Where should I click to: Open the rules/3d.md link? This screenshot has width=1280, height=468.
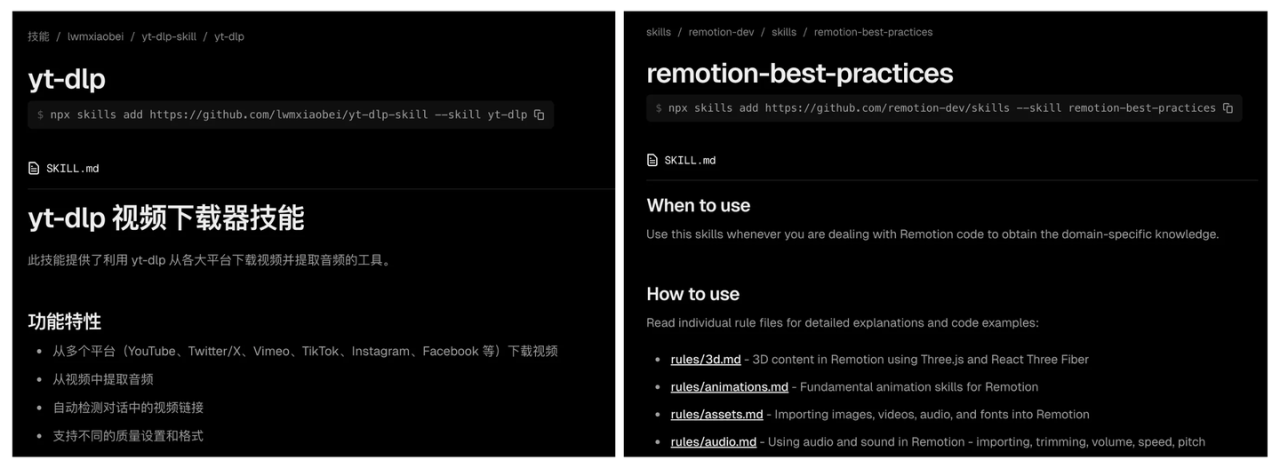pos(705,359)
